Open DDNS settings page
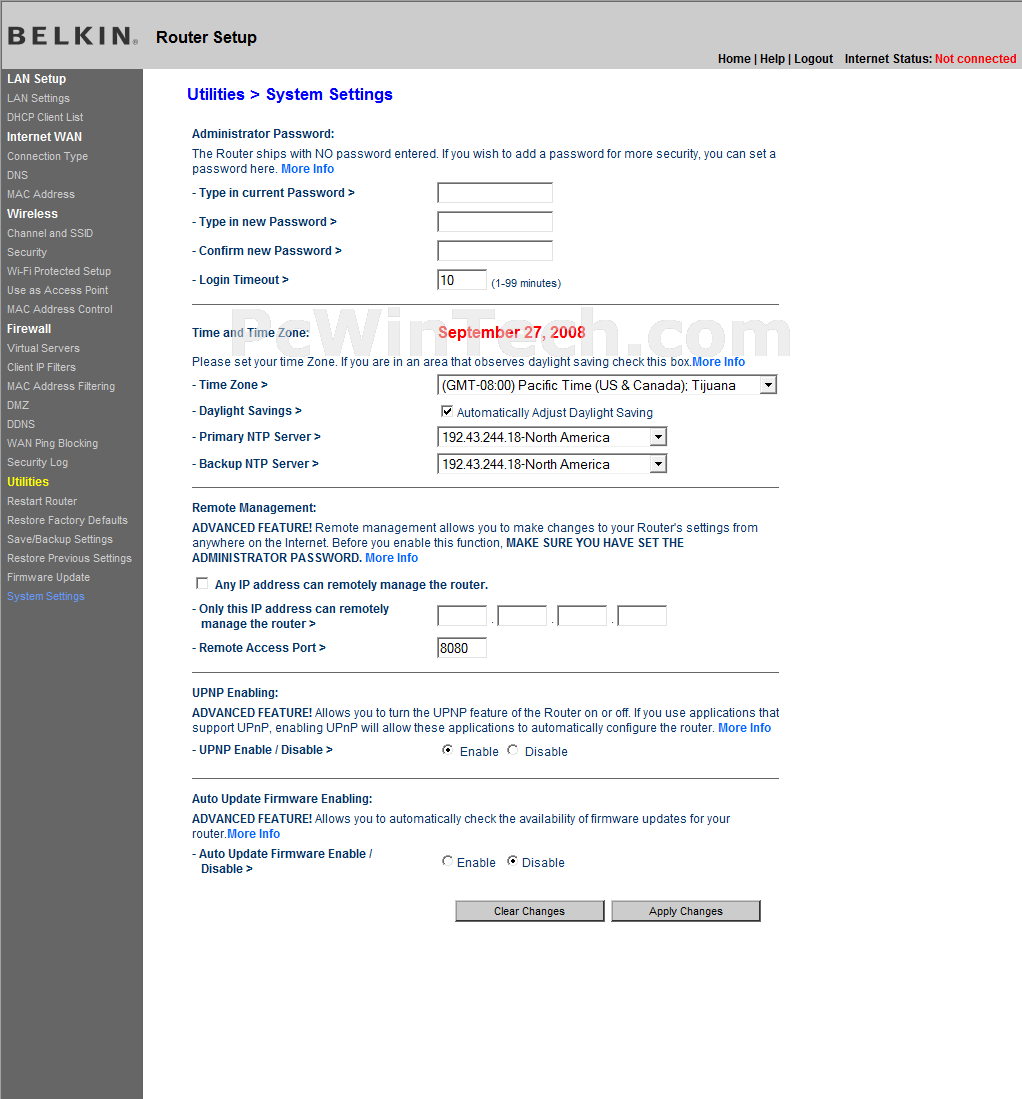1022x1099 pixels. [21, 424]
